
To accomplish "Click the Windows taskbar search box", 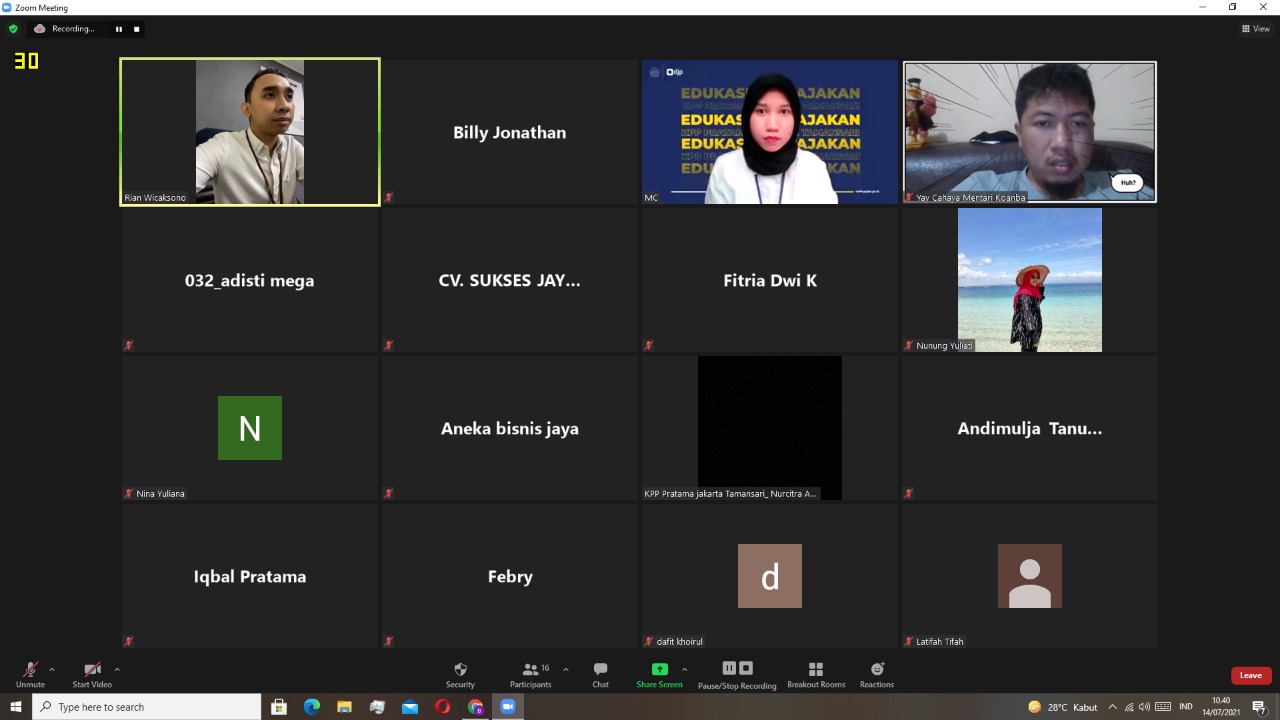I will 150,707.
